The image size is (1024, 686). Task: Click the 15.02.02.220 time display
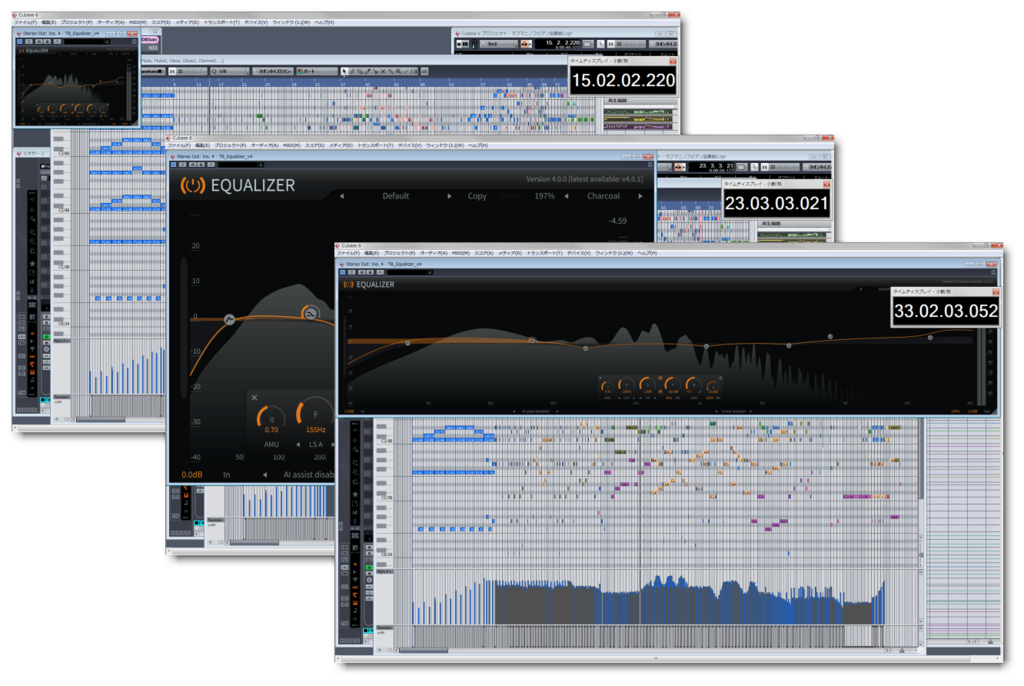(623, 80)
